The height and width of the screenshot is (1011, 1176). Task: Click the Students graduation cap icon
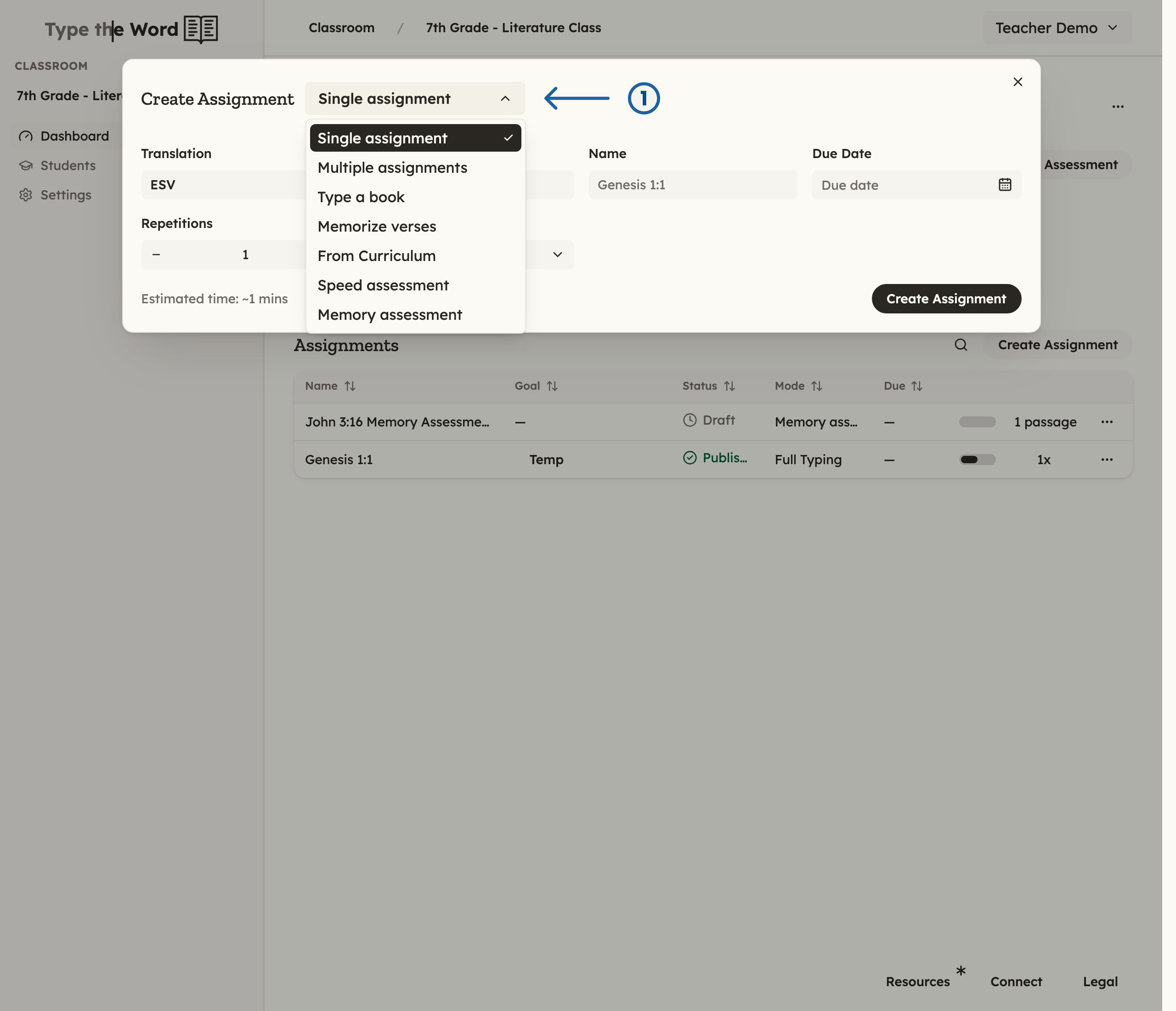(26, 166)
